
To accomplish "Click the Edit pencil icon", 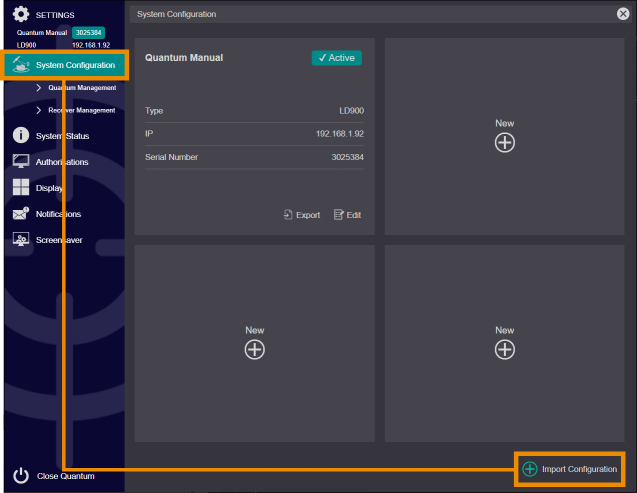I will pos(338,214).
